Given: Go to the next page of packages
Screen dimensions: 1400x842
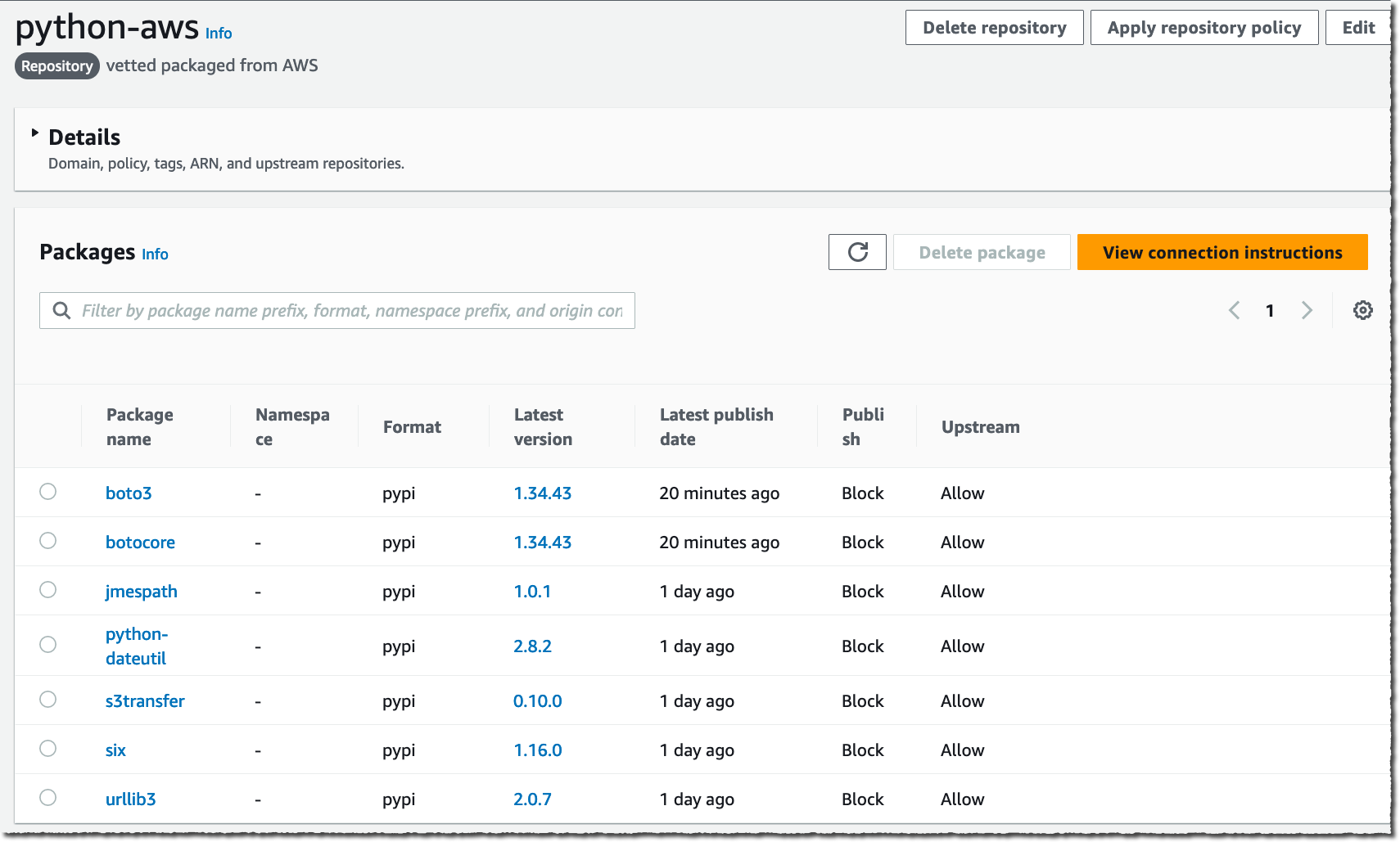Looking at the screenshot, I should pyautogui.click(x=1307, y=310).
